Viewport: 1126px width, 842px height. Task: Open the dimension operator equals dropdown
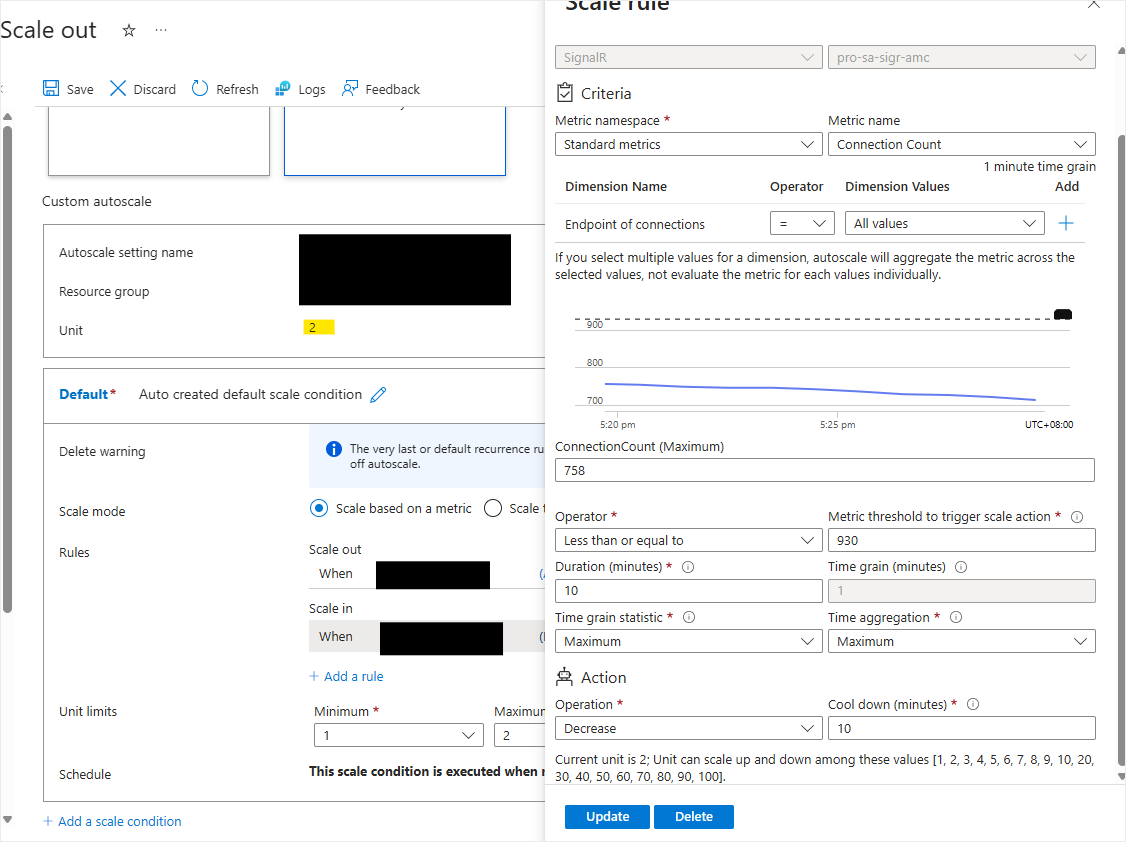click(802, 223)
